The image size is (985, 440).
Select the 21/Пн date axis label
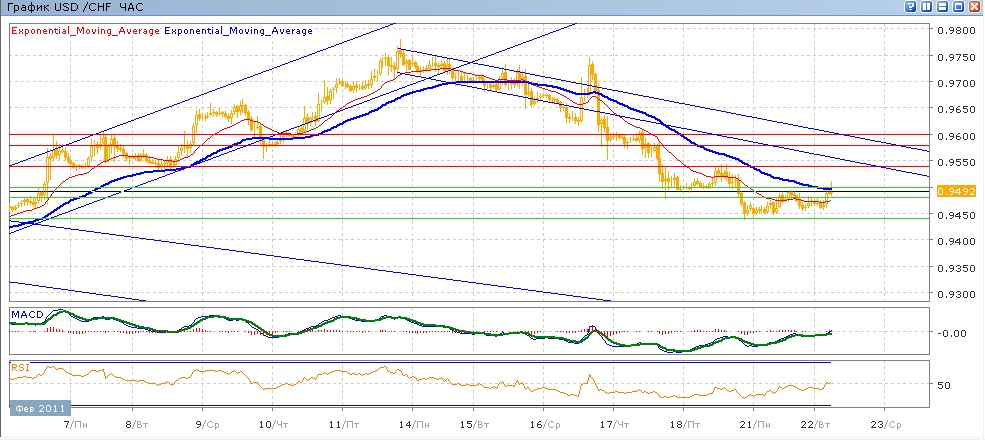tap(756, 424)
